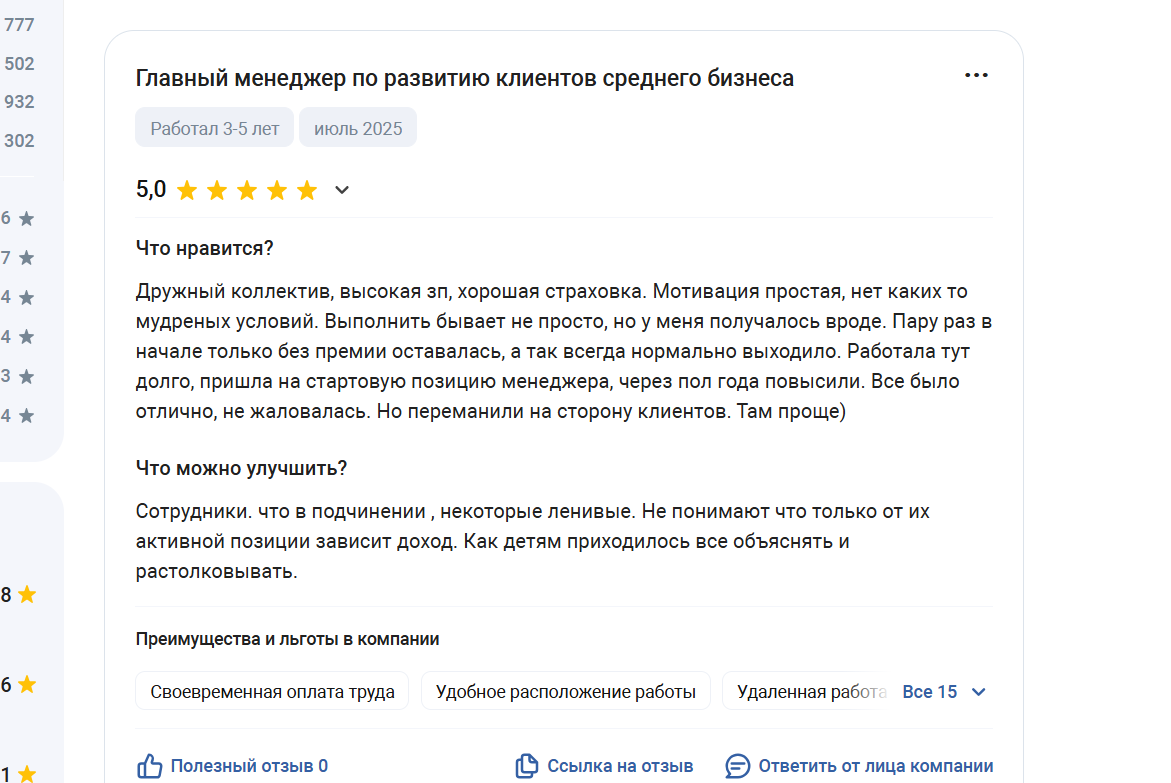The image size is (1171, 783).
Task: Click Своевременная оплата труда benefit chip
Action: click(x=272, y=691)
